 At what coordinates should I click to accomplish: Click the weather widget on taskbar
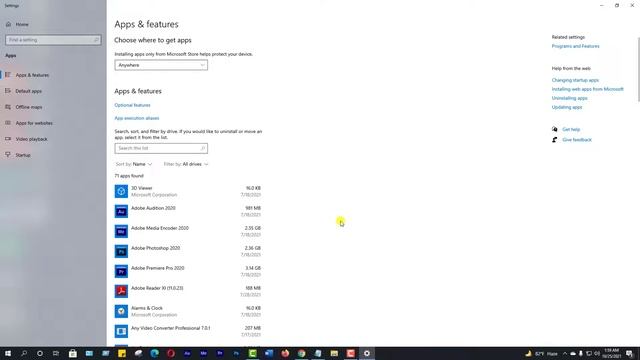pos(541,353)
